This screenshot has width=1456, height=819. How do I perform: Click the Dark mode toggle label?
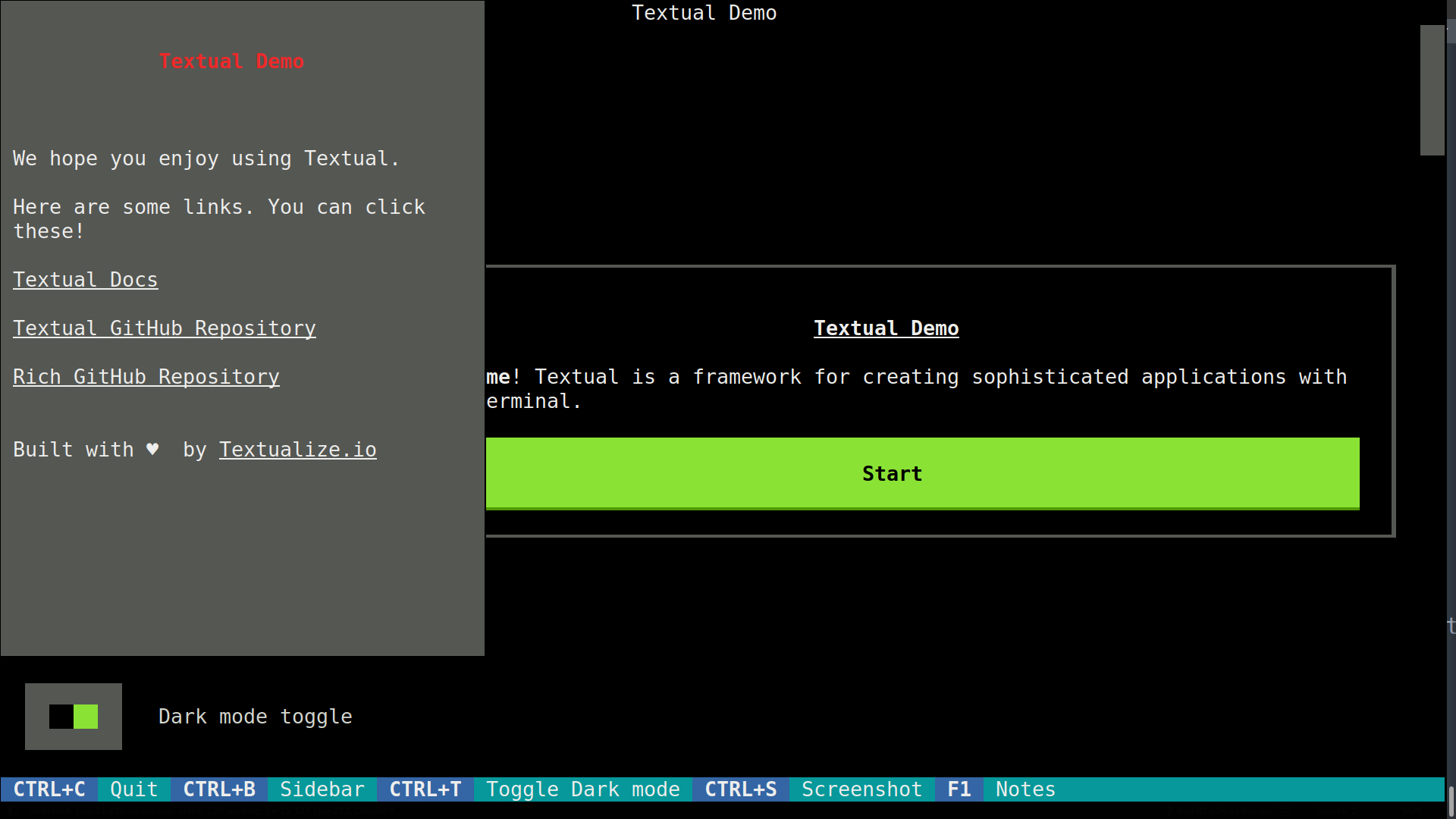click(x=256, y=717)
